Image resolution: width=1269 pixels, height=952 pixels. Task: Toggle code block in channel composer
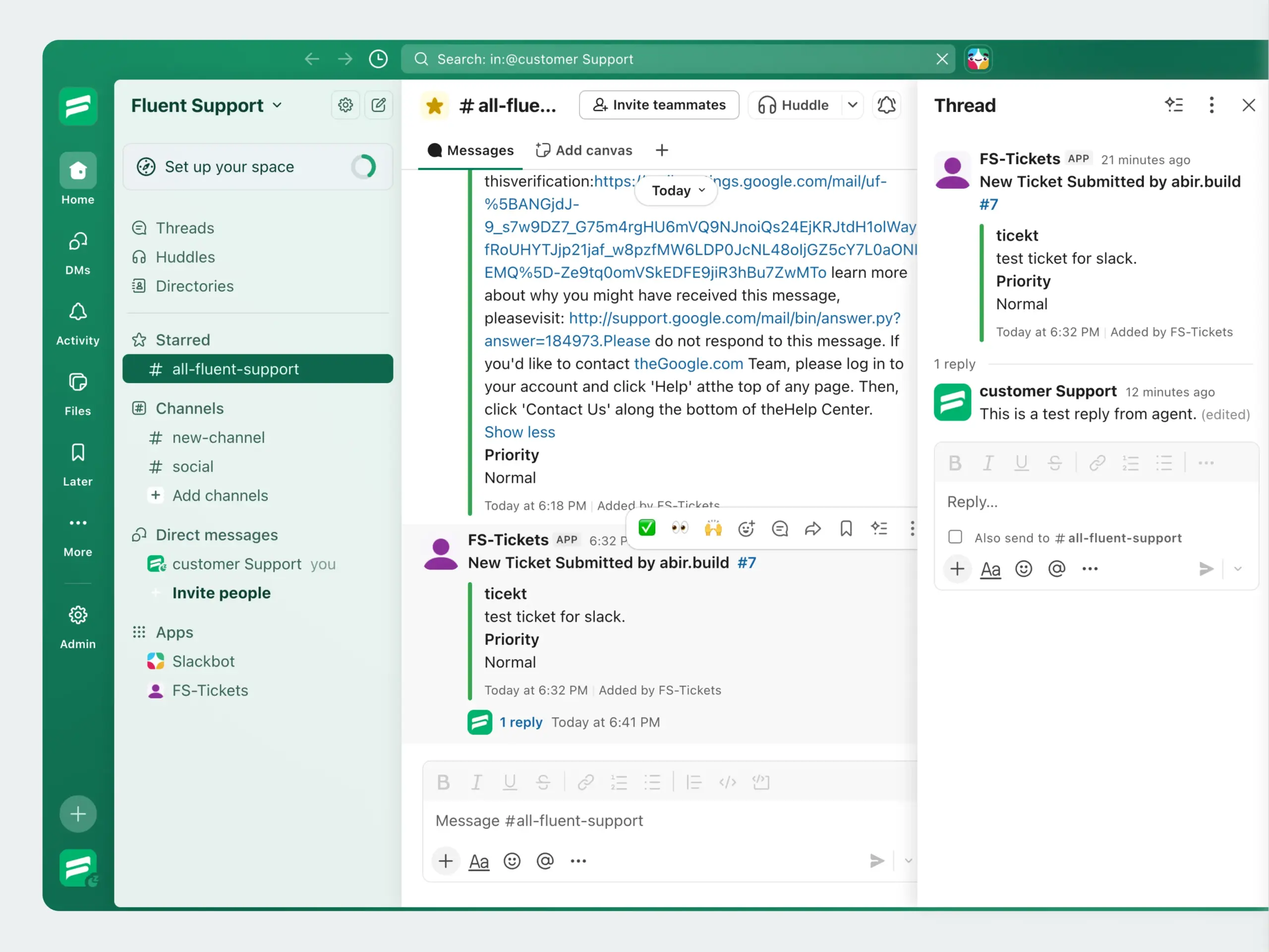coord(761,782)
